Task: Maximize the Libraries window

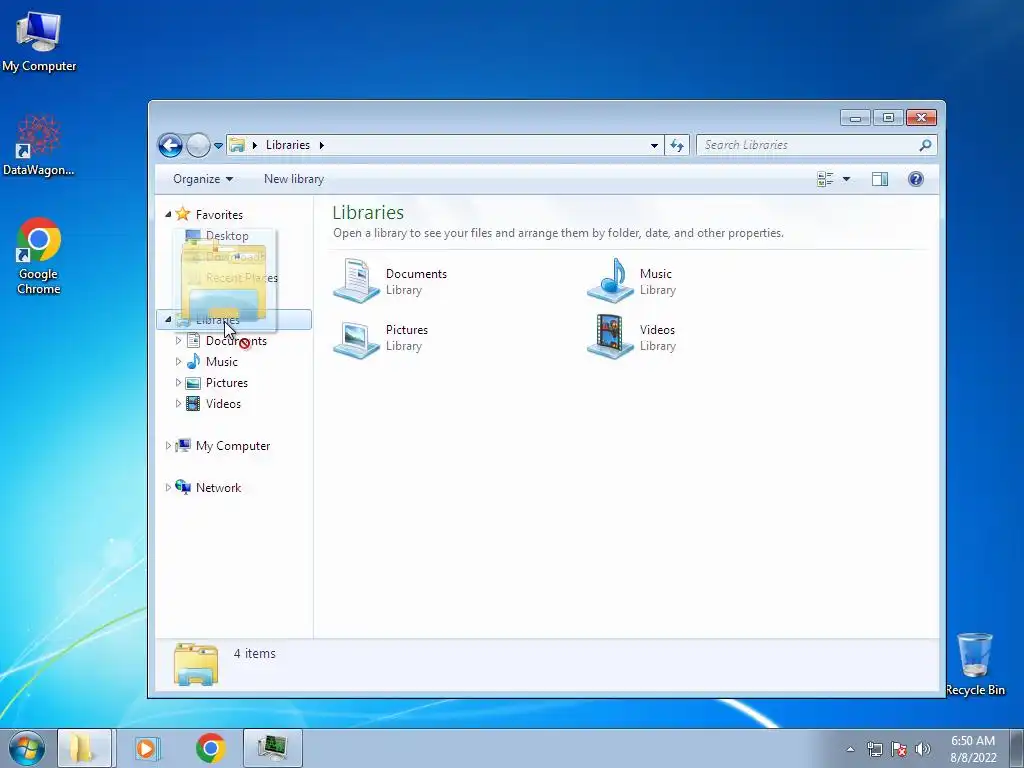Action: point(888,118)
